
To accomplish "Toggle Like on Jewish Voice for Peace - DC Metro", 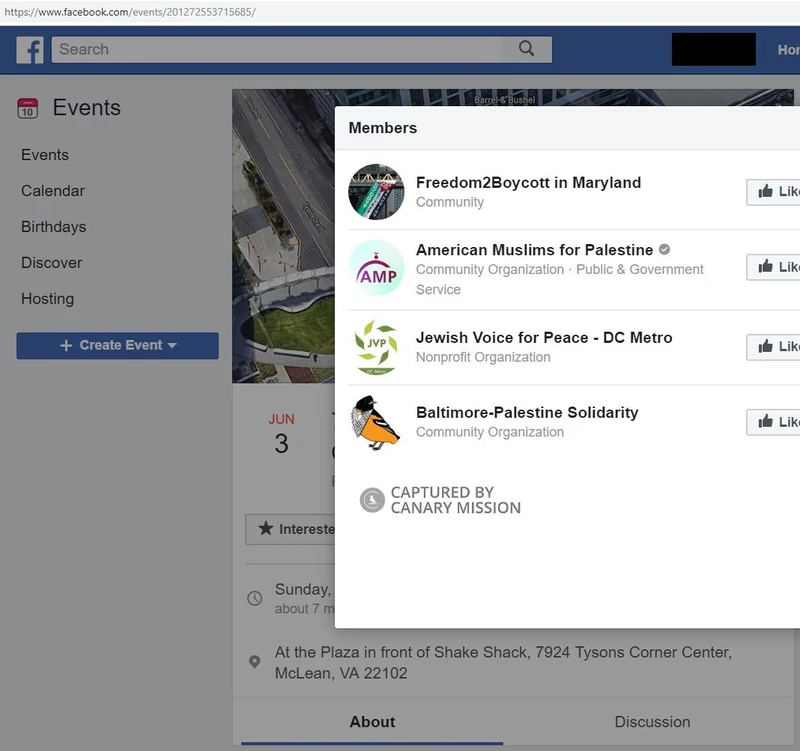I will (773, 347).
